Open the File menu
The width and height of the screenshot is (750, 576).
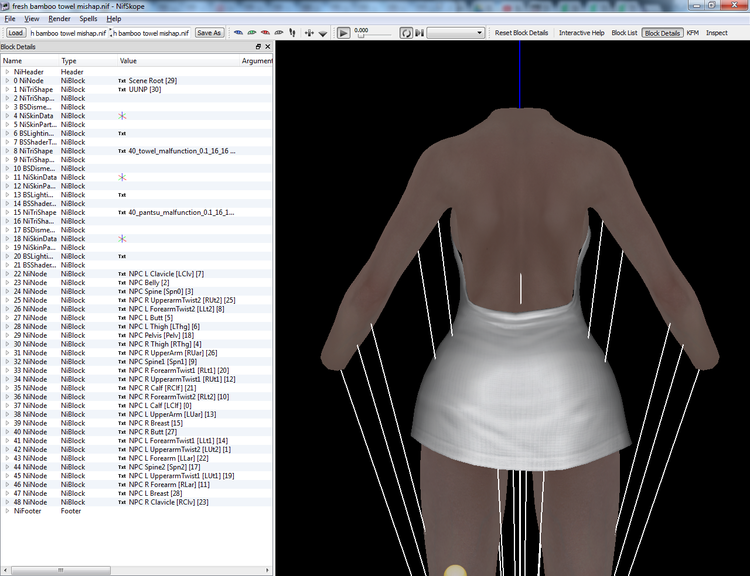click(x=10, y=19)
